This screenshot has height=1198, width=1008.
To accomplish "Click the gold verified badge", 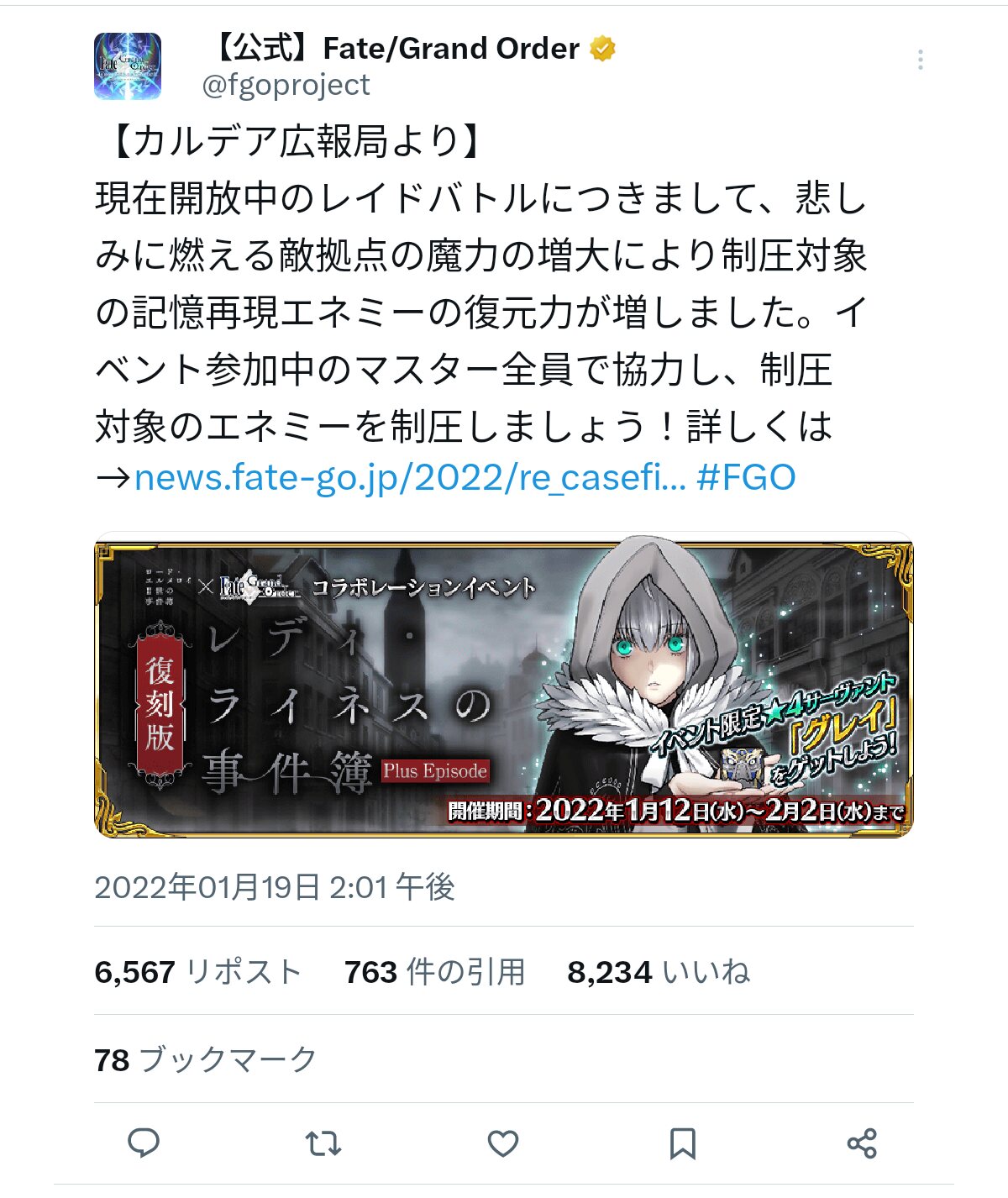I will click(x=602, y=49).
